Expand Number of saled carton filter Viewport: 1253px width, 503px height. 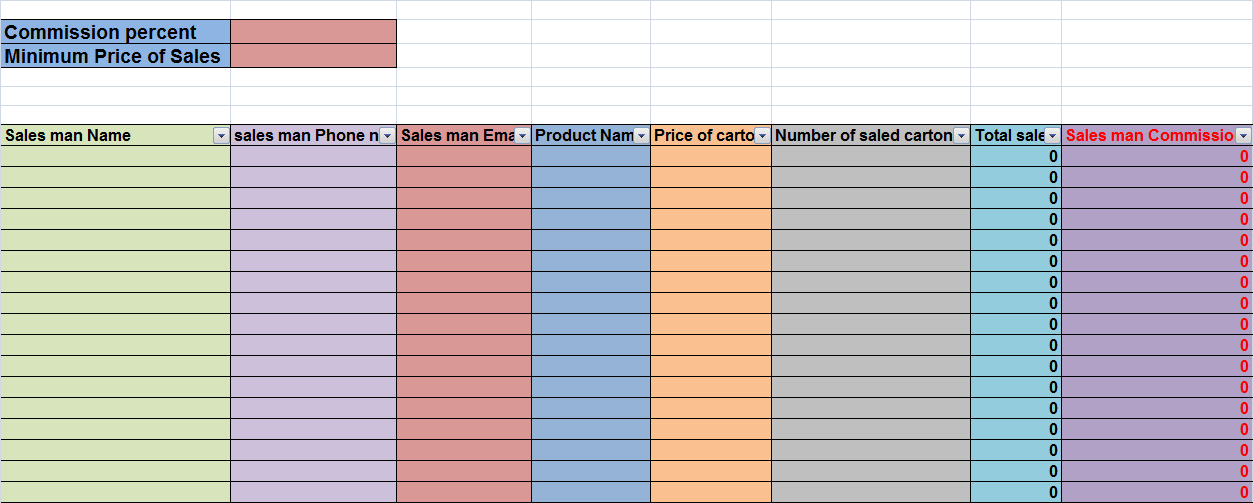[x=961, y=136]
